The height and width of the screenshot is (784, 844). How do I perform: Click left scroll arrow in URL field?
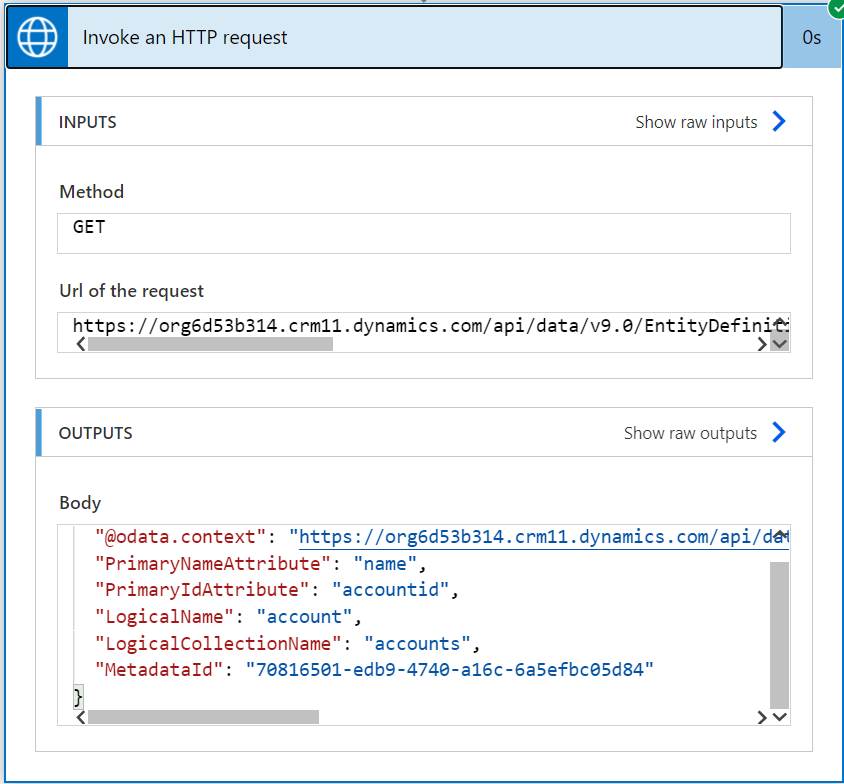(x=80, y=344)
